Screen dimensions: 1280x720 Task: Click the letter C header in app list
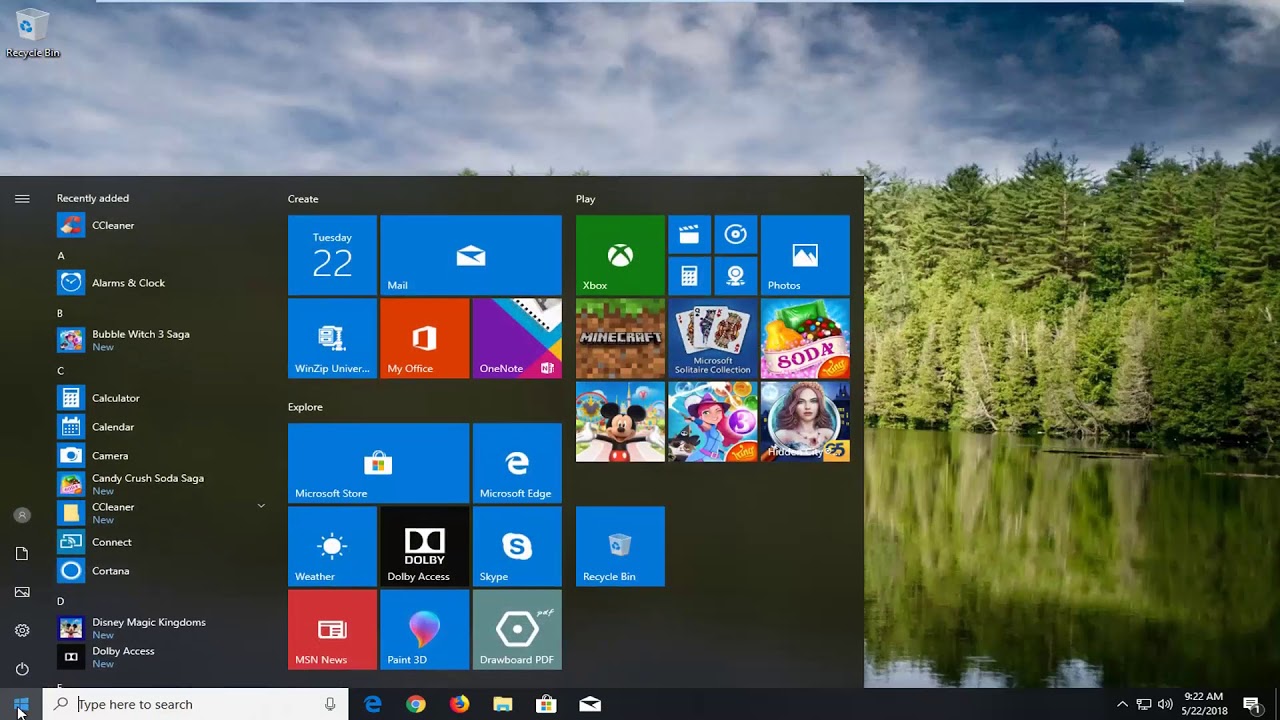61,371
